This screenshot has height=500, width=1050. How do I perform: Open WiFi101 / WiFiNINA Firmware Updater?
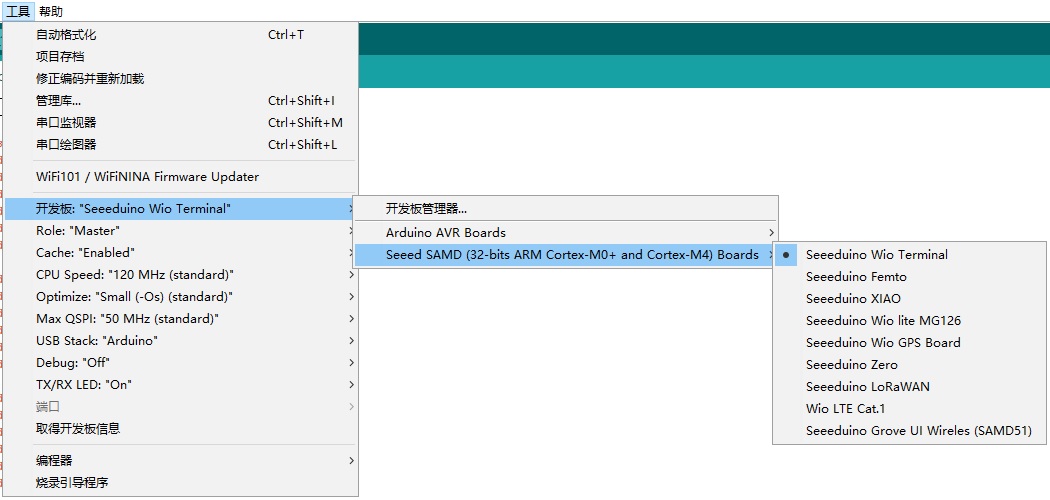point(181,177)
